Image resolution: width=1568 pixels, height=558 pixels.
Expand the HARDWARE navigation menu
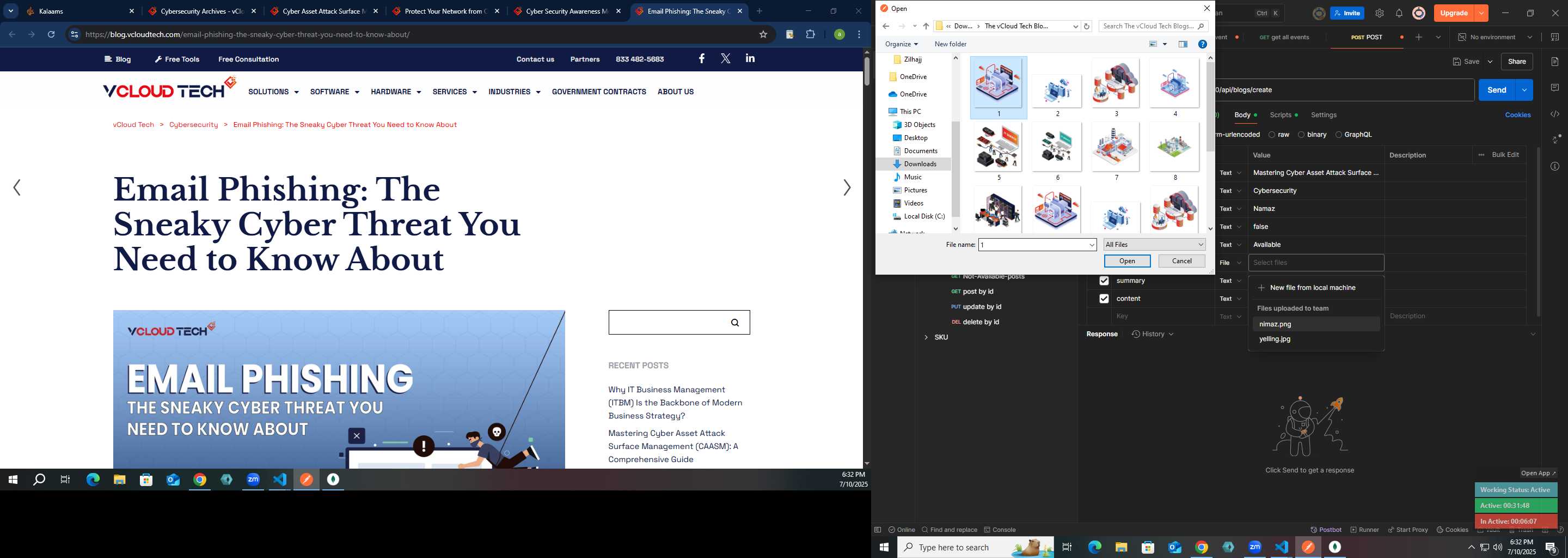(x=396, y=92)
